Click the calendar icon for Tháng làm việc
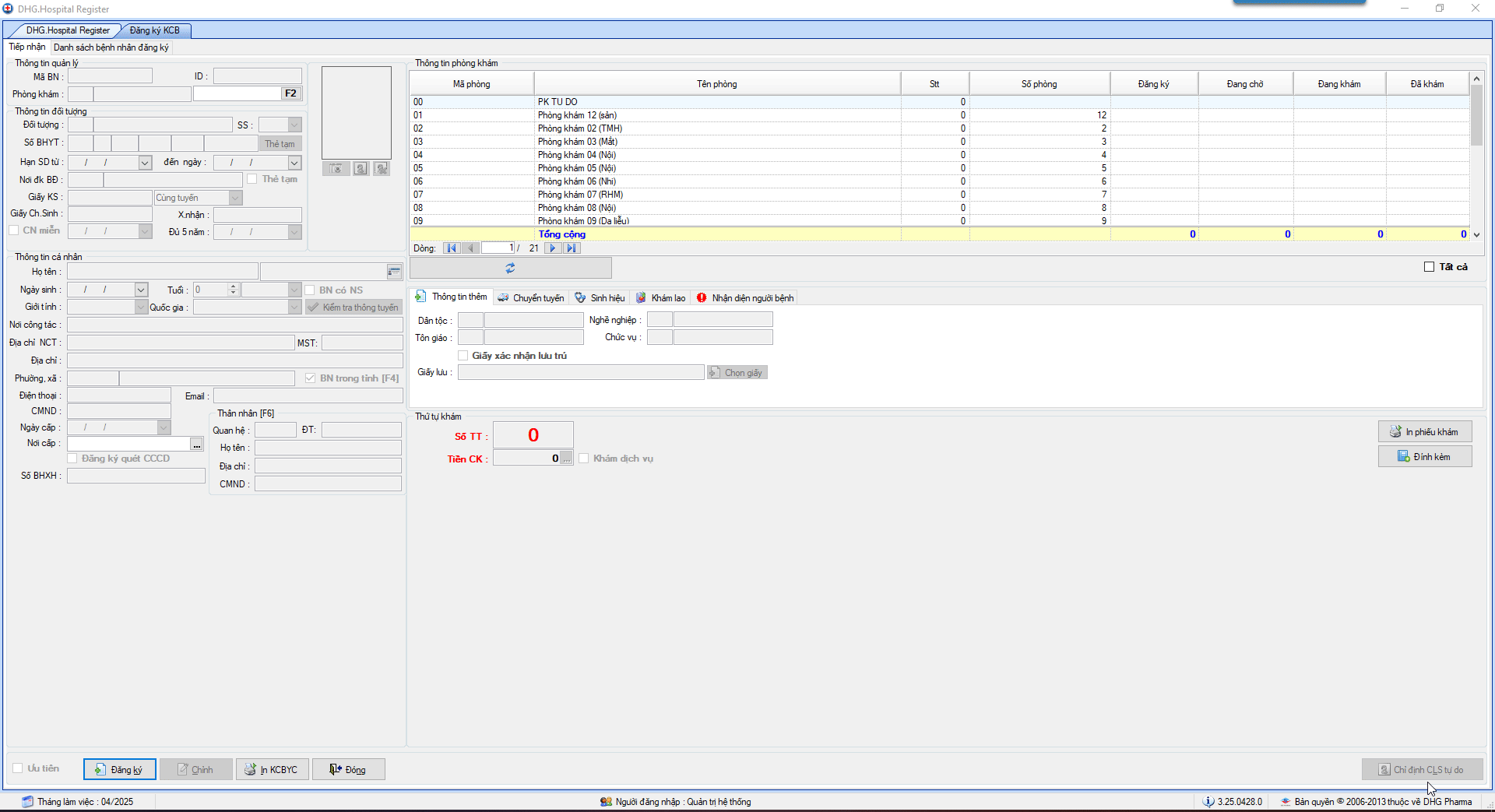The height and width of the screenshot is (812, 1495). 28,802
